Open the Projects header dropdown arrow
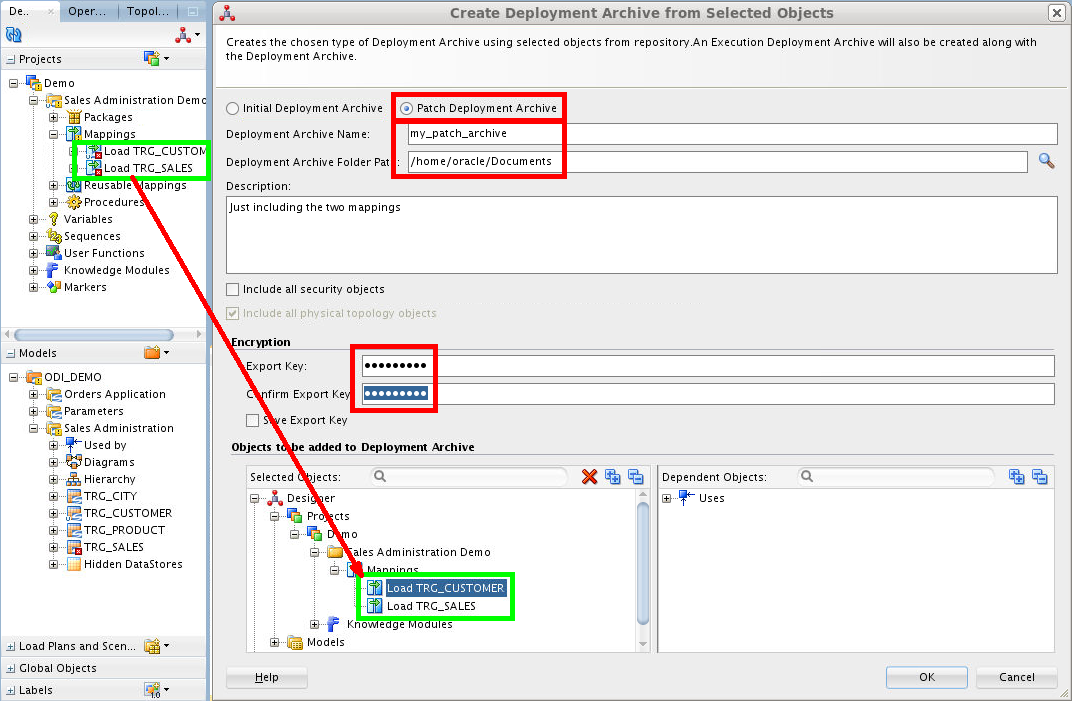 tap(166, 59)
